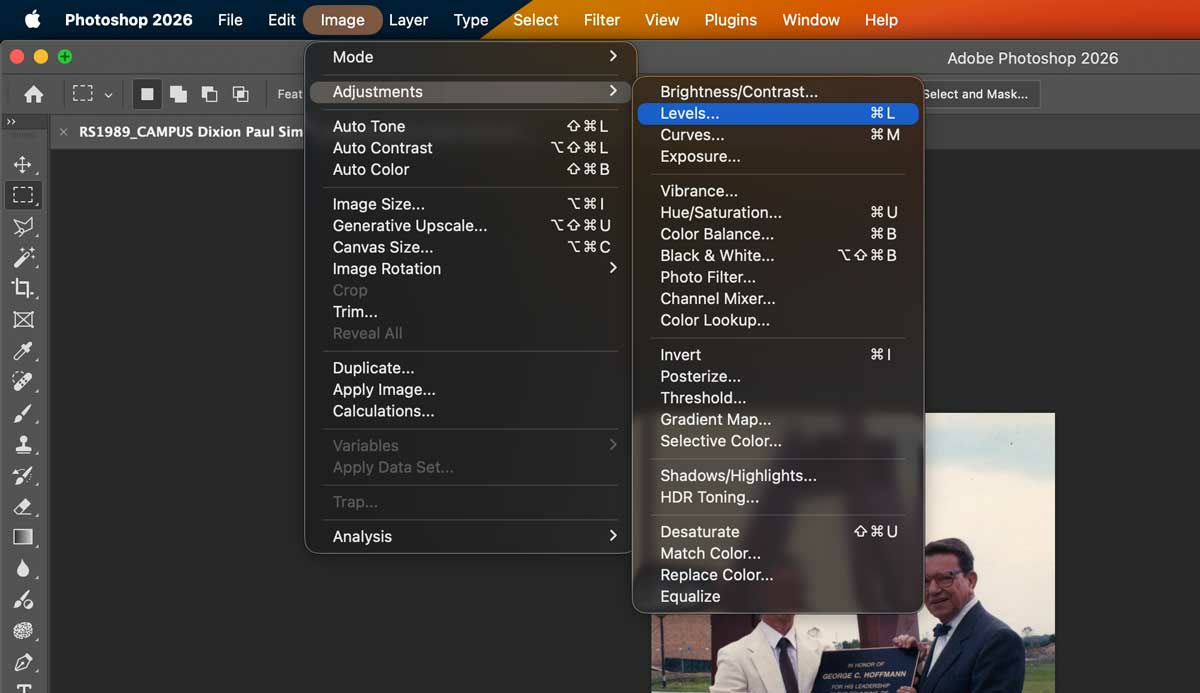Image resolution: width=1200 pixels, height=693 pixels.
Task: Click the Home icon in options bar
Action: coord(33,94)
